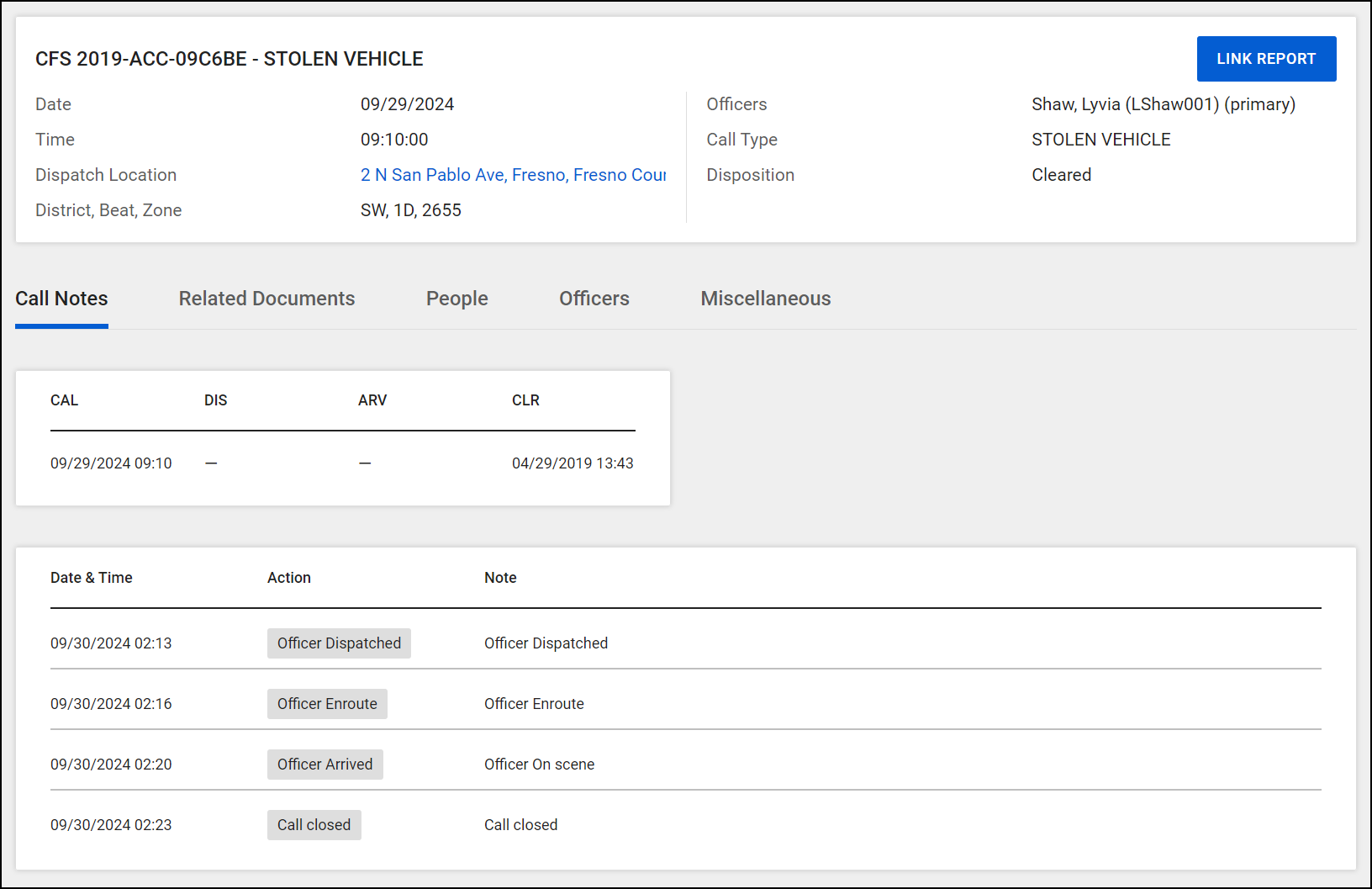This screenshot has width=1372, height=889.
Task: Select the Officers tab
Action: (594, 299)
